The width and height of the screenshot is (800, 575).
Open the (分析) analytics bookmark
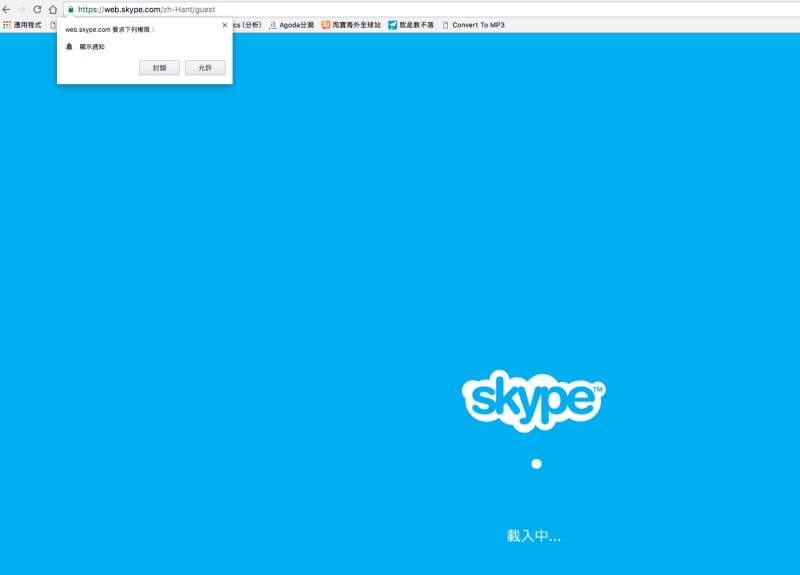(247, 24)
